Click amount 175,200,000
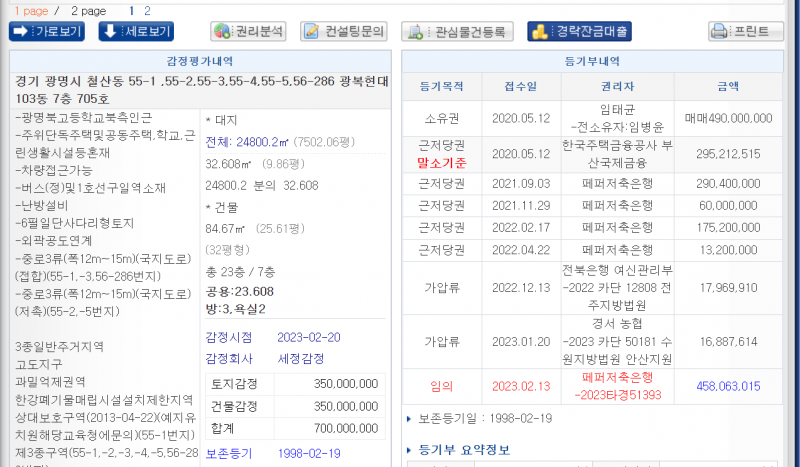This screenshot has height=467, width=800. [x=729, y=228]
